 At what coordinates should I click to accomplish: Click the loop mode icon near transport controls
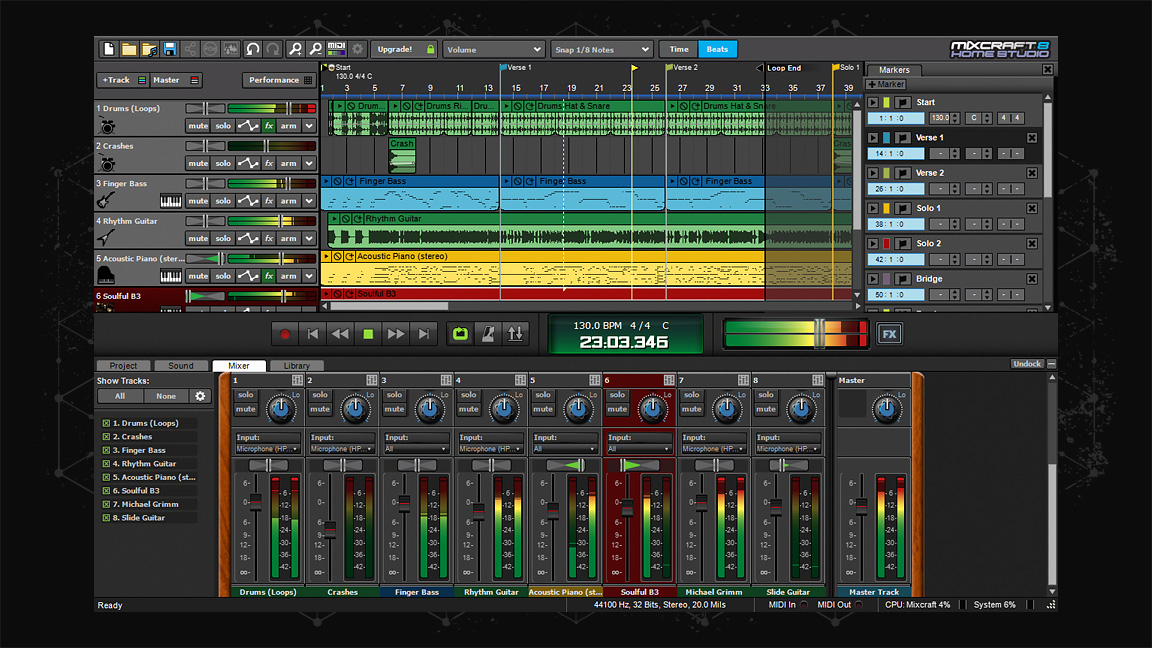(x=460, y=334)
